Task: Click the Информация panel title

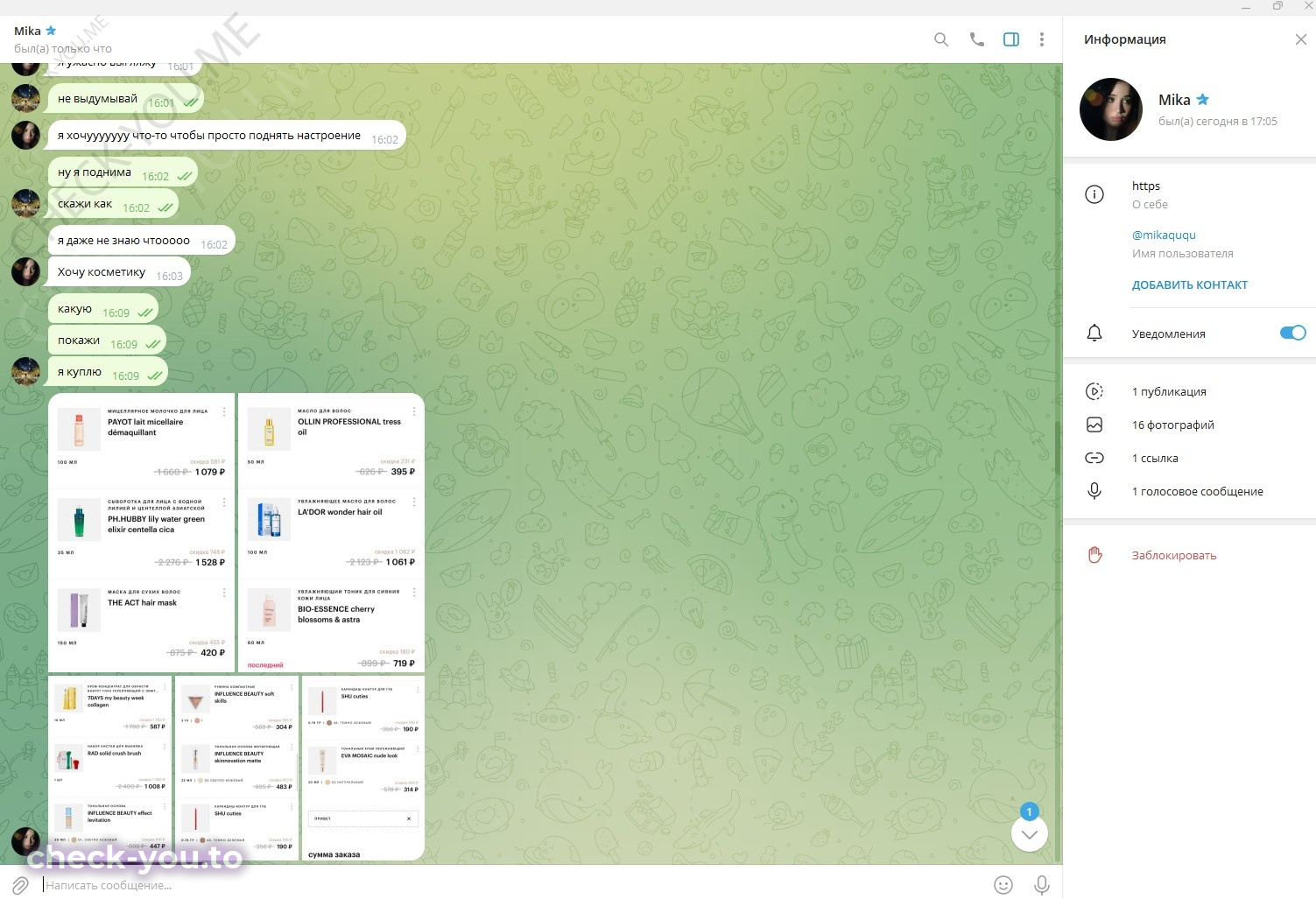Action: pos(1125,39)
